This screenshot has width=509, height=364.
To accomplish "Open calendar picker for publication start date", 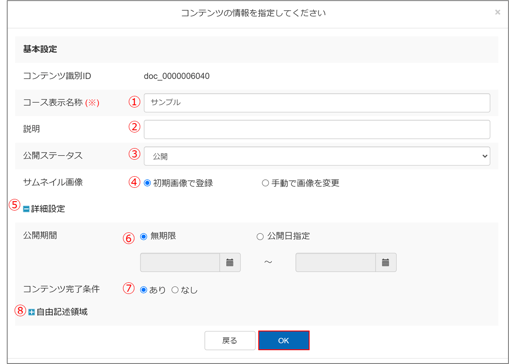I will click(230, 262).
